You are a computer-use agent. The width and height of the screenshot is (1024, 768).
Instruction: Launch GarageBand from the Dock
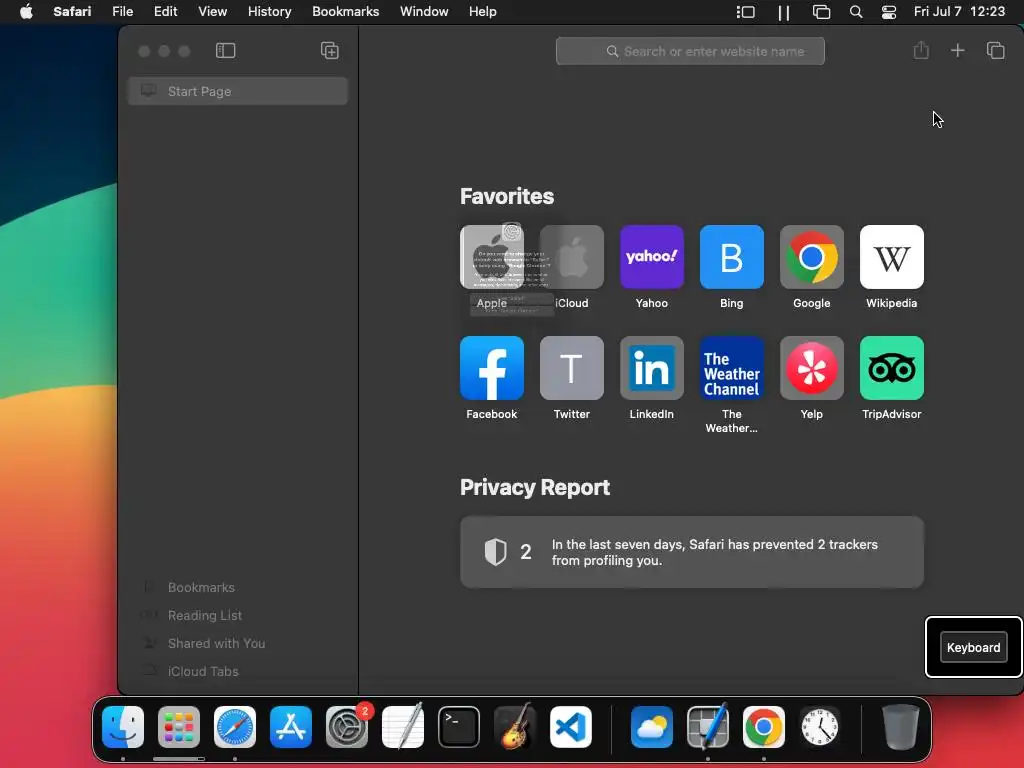pos(515,727)
